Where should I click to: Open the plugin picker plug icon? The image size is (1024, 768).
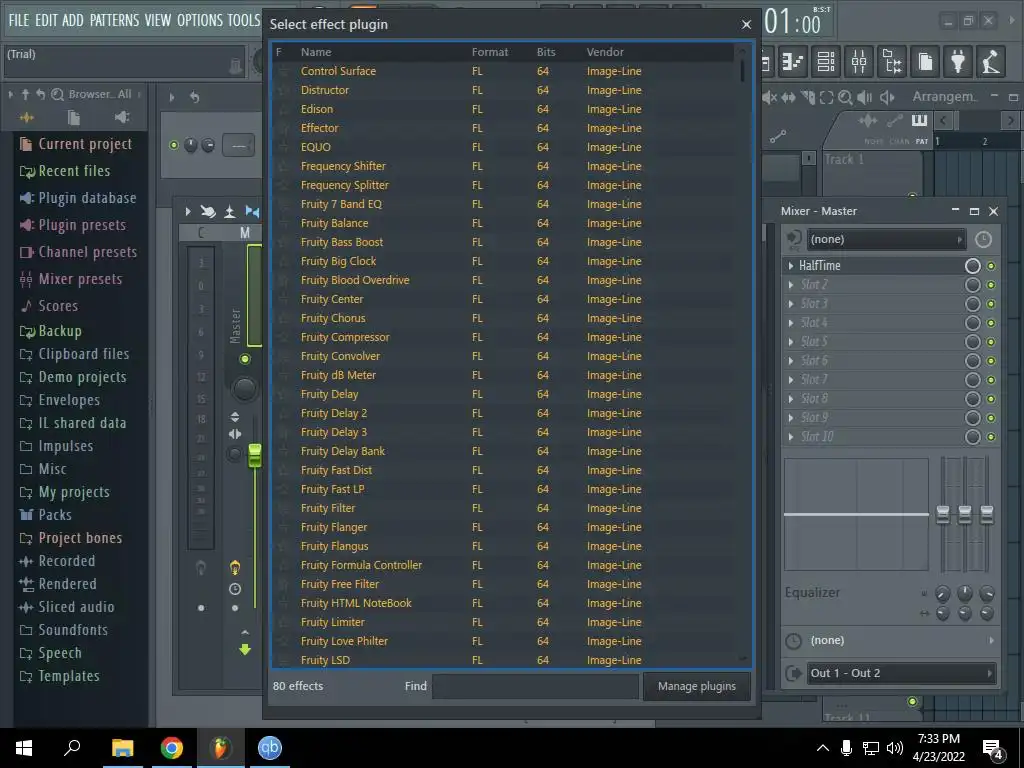(x=958, y=62)
